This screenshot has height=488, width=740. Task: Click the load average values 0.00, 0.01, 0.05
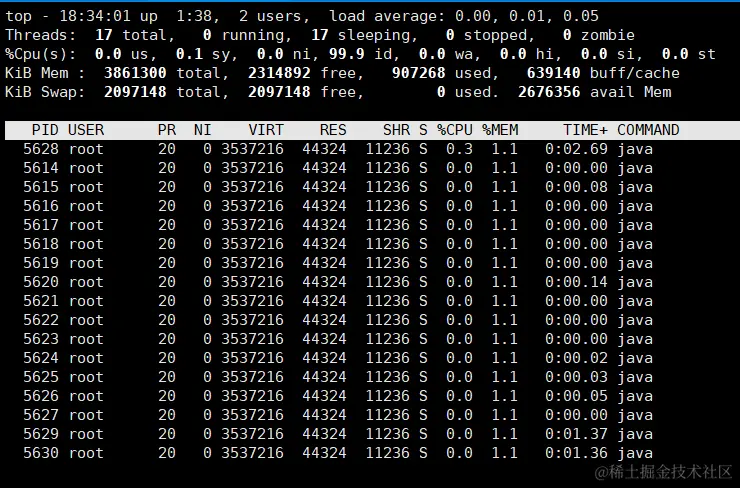click(527, 16)
